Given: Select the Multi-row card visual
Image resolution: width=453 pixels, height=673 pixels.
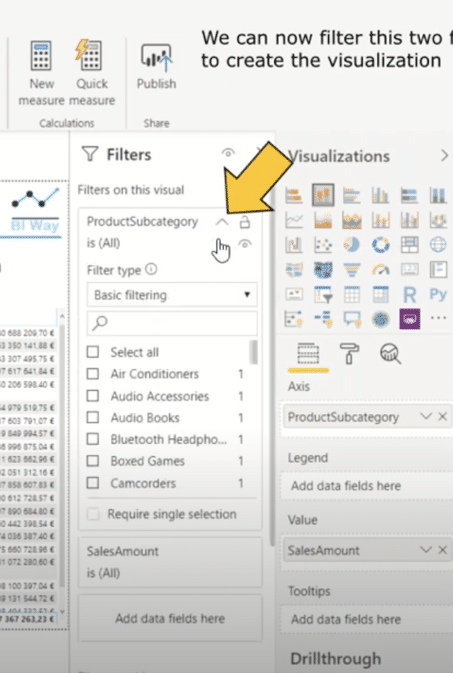Looking at the screenshot, I should 438,270.
